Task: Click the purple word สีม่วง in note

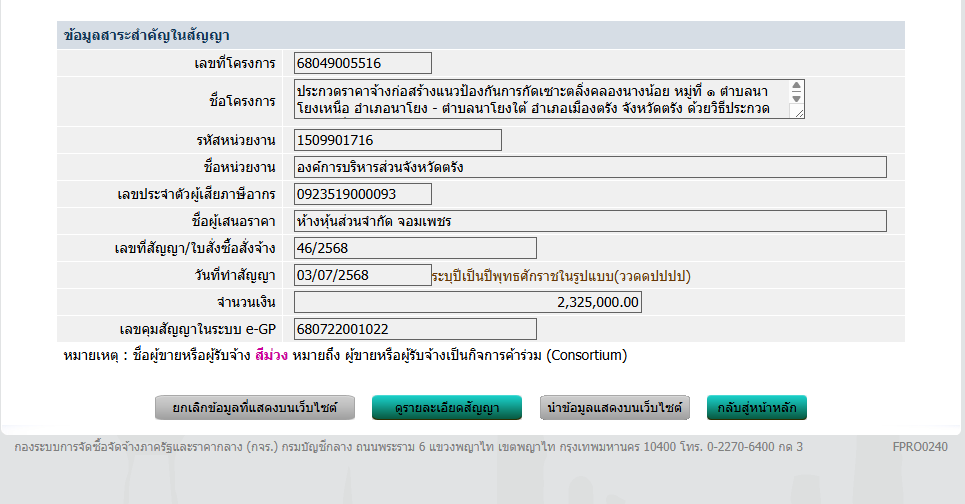Action: pos(271,355)
